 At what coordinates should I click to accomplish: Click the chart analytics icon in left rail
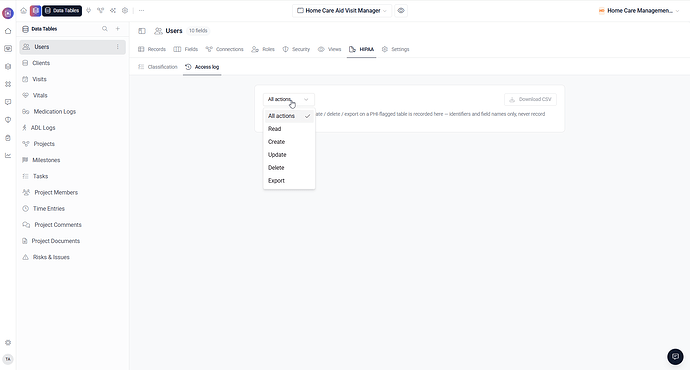8,155
